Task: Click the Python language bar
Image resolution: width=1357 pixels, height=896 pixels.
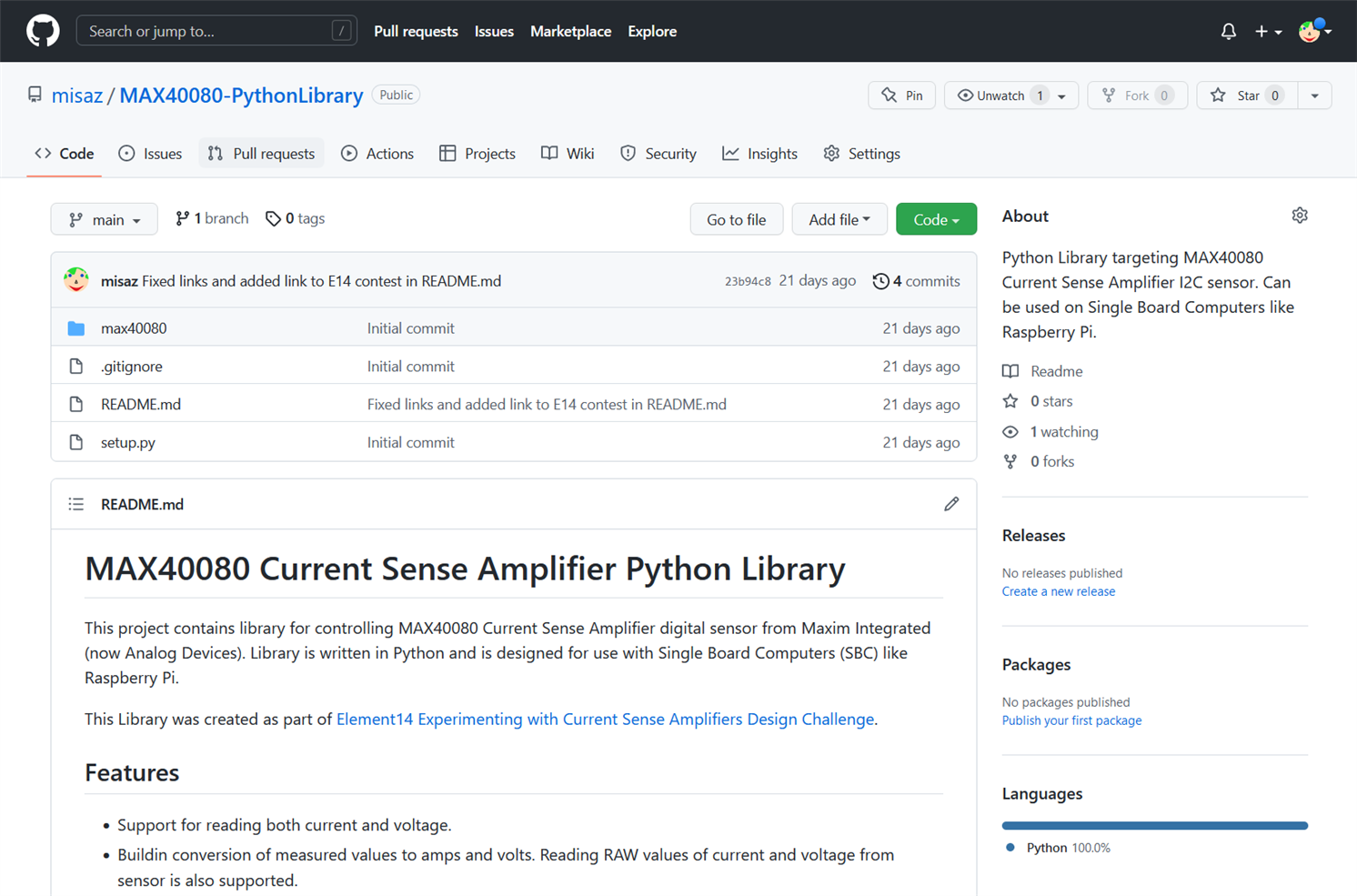Action: click(x=1154, y=826)
